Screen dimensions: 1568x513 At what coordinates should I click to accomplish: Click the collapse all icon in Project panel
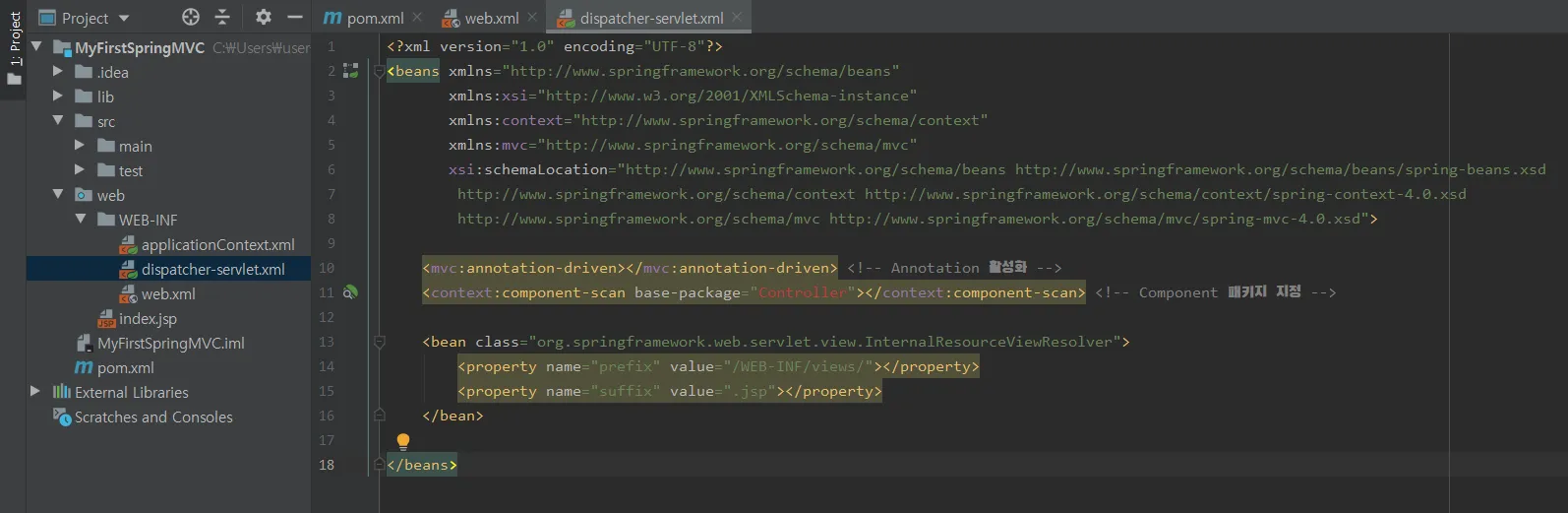click(222, 17)
